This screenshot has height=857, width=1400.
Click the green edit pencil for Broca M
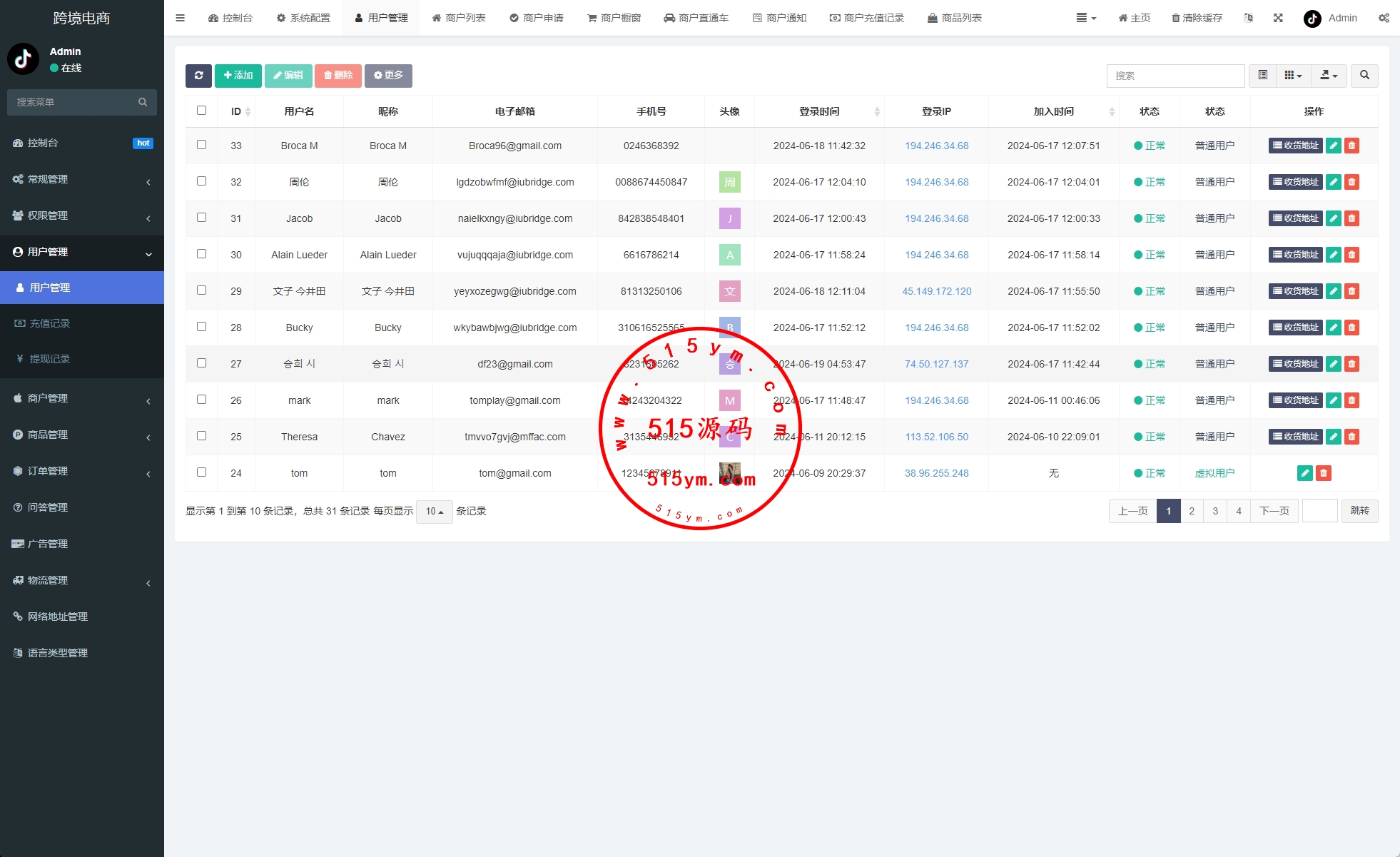point(1333,146)
